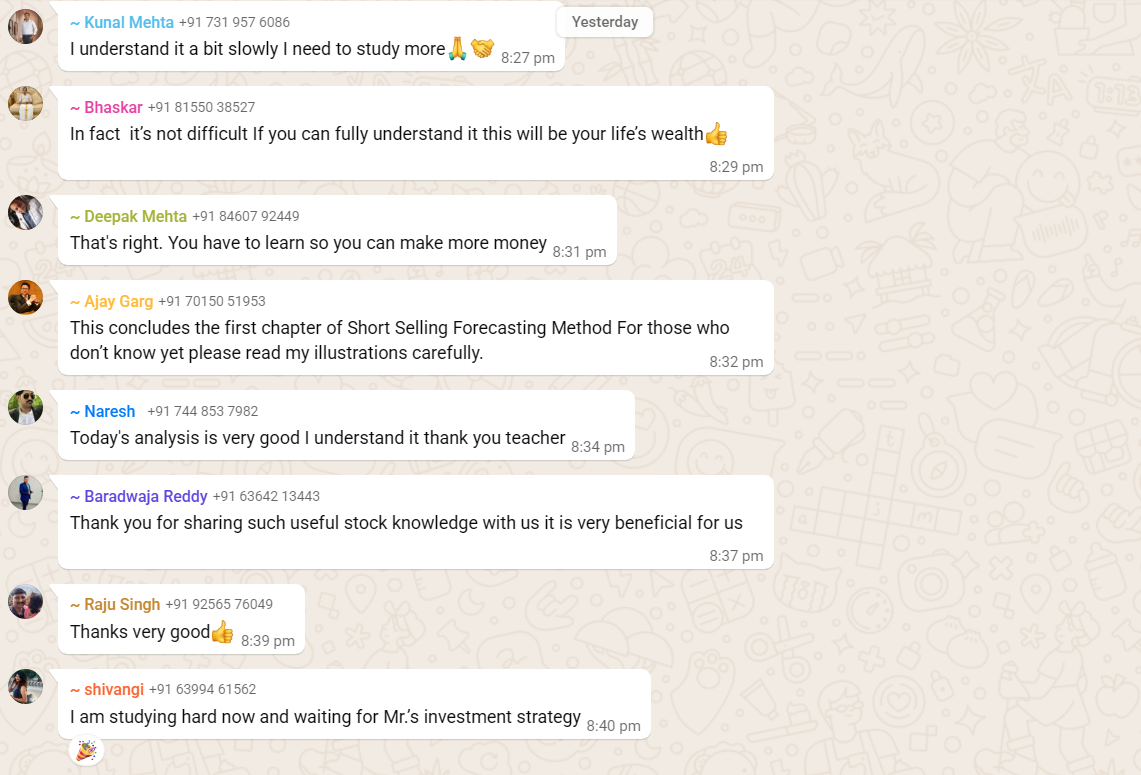Click Bhaskar's profile picture
This screenshot has height=775, width=1141.
(x=25, y=104)
